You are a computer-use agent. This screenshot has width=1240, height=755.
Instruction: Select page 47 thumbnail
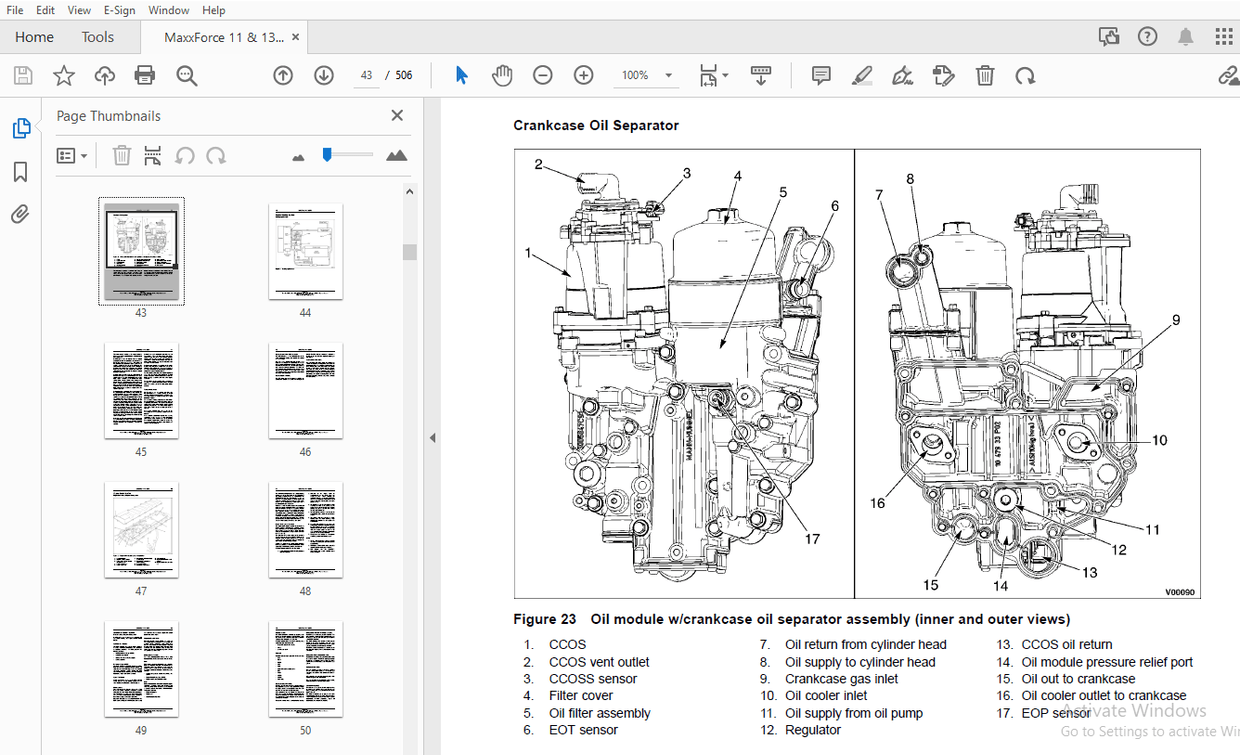point(141,530)
